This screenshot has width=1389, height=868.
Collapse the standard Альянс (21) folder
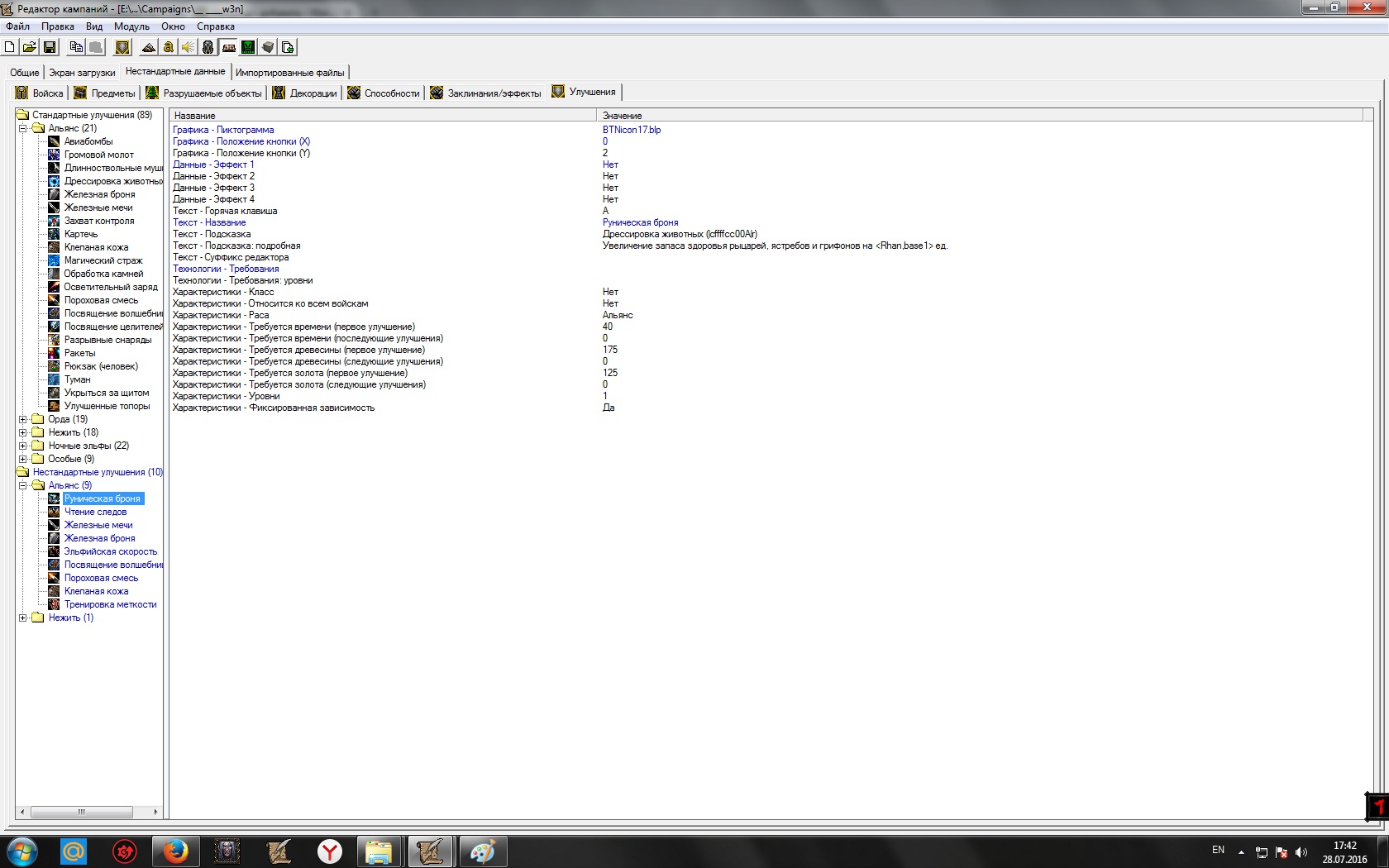click(x=23, y=128)
